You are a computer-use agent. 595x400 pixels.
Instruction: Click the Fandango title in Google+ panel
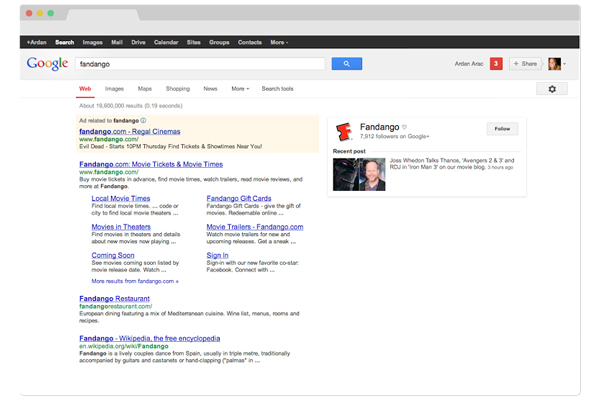(x=379, y=127)
